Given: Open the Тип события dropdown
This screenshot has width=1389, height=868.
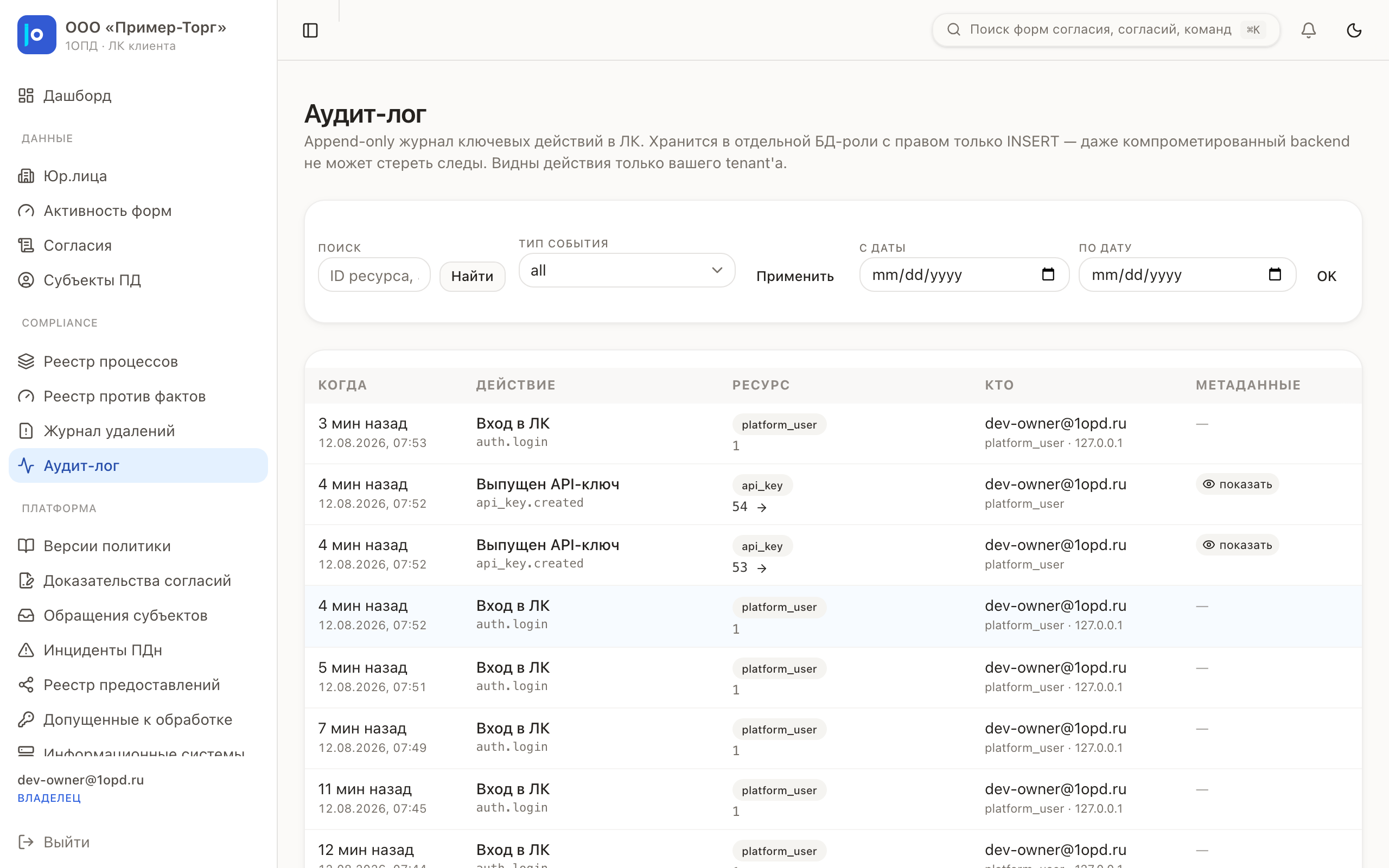Looking at the screenshot, I should [627, 270].
